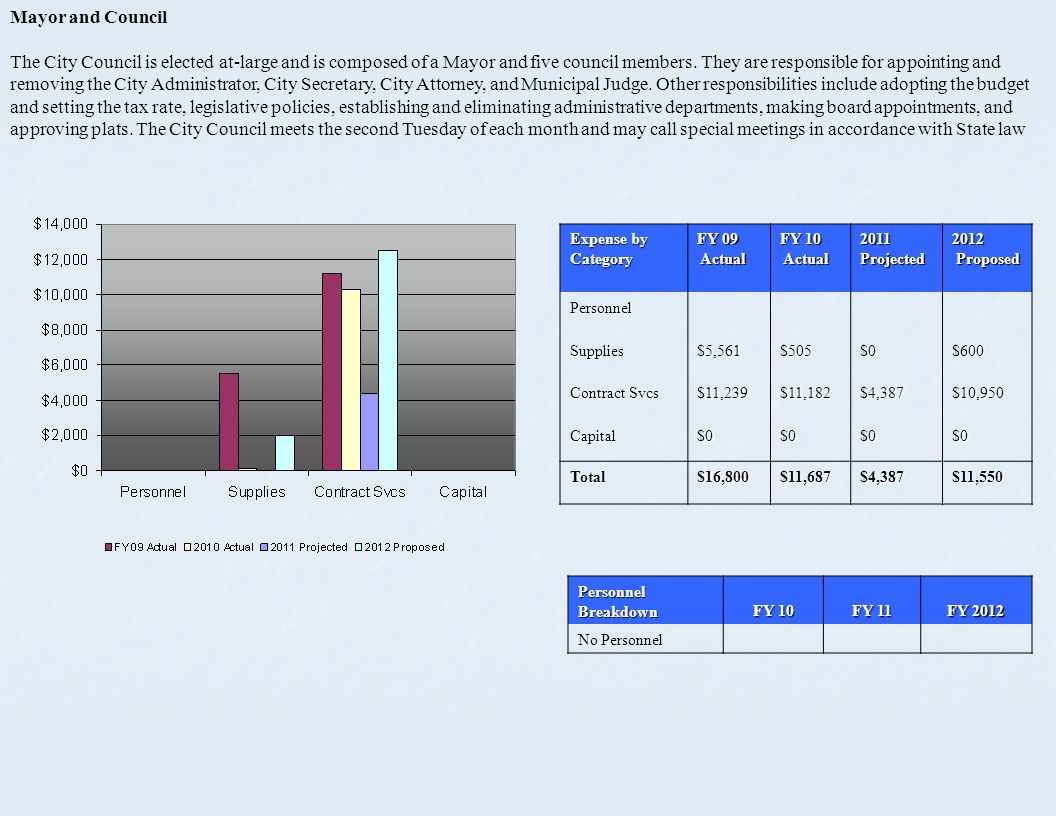
Task: Click the 2010 Actual legend color swatch
Action: [188, 547]
